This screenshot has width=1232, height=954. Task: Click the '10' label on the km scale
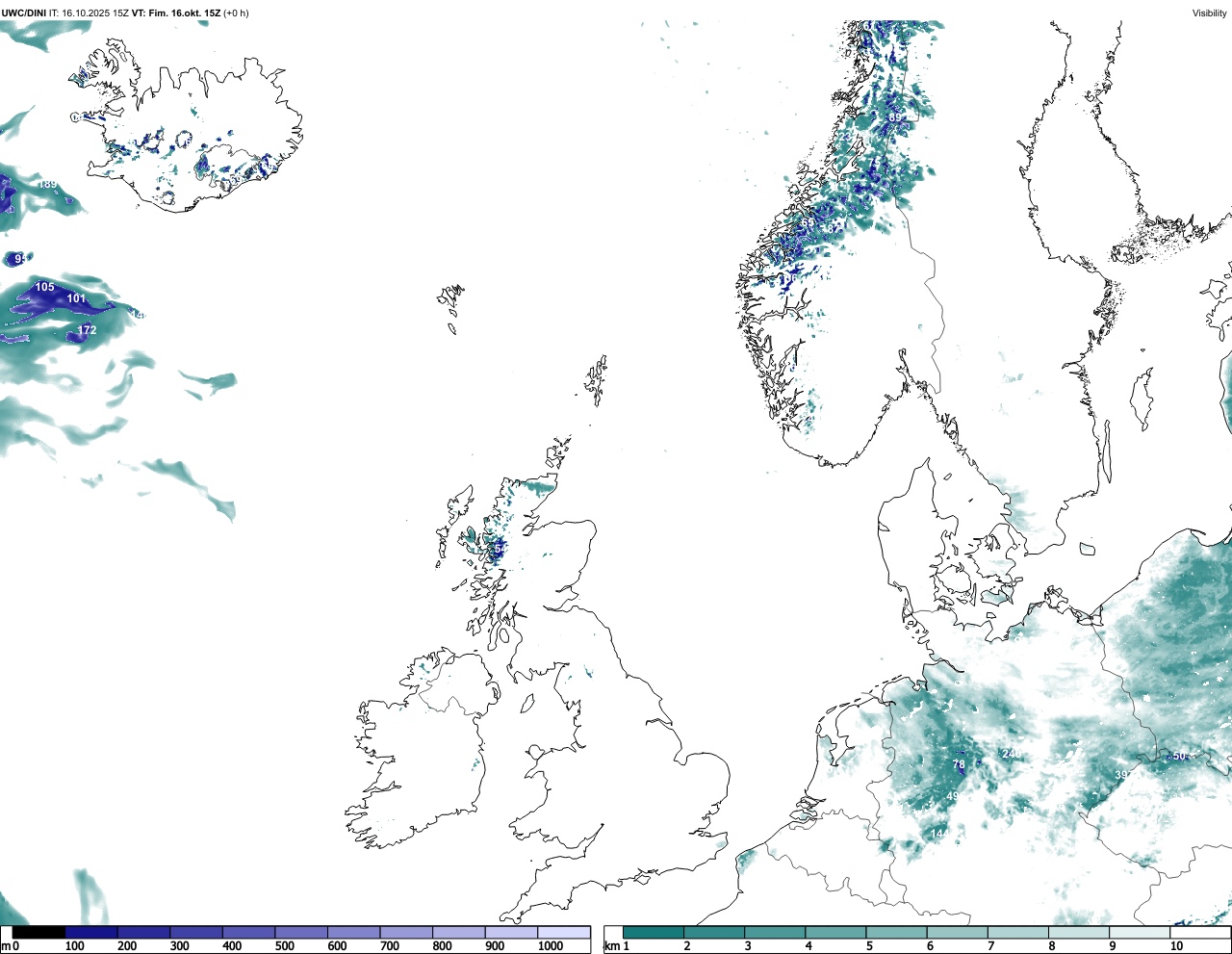tap(1176, 946)
